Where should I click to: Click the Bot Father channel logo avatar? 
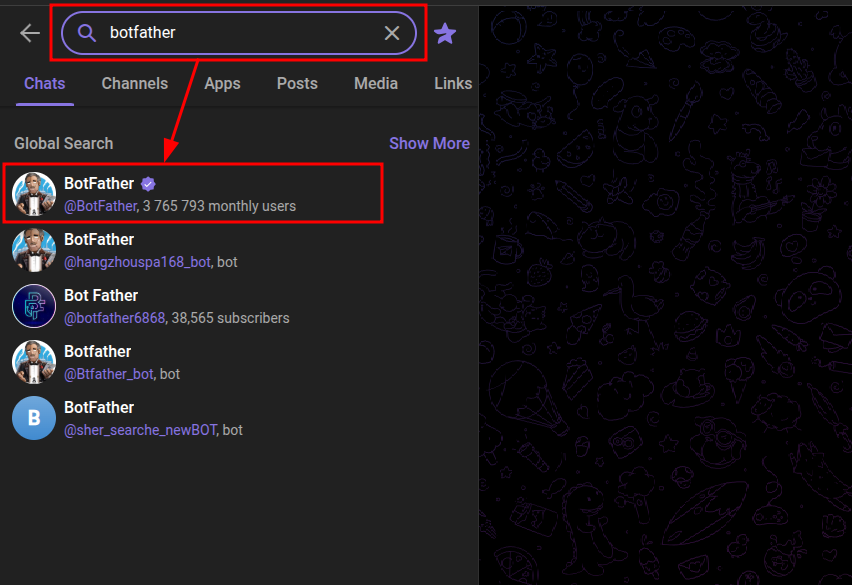(x=34, y=306)
